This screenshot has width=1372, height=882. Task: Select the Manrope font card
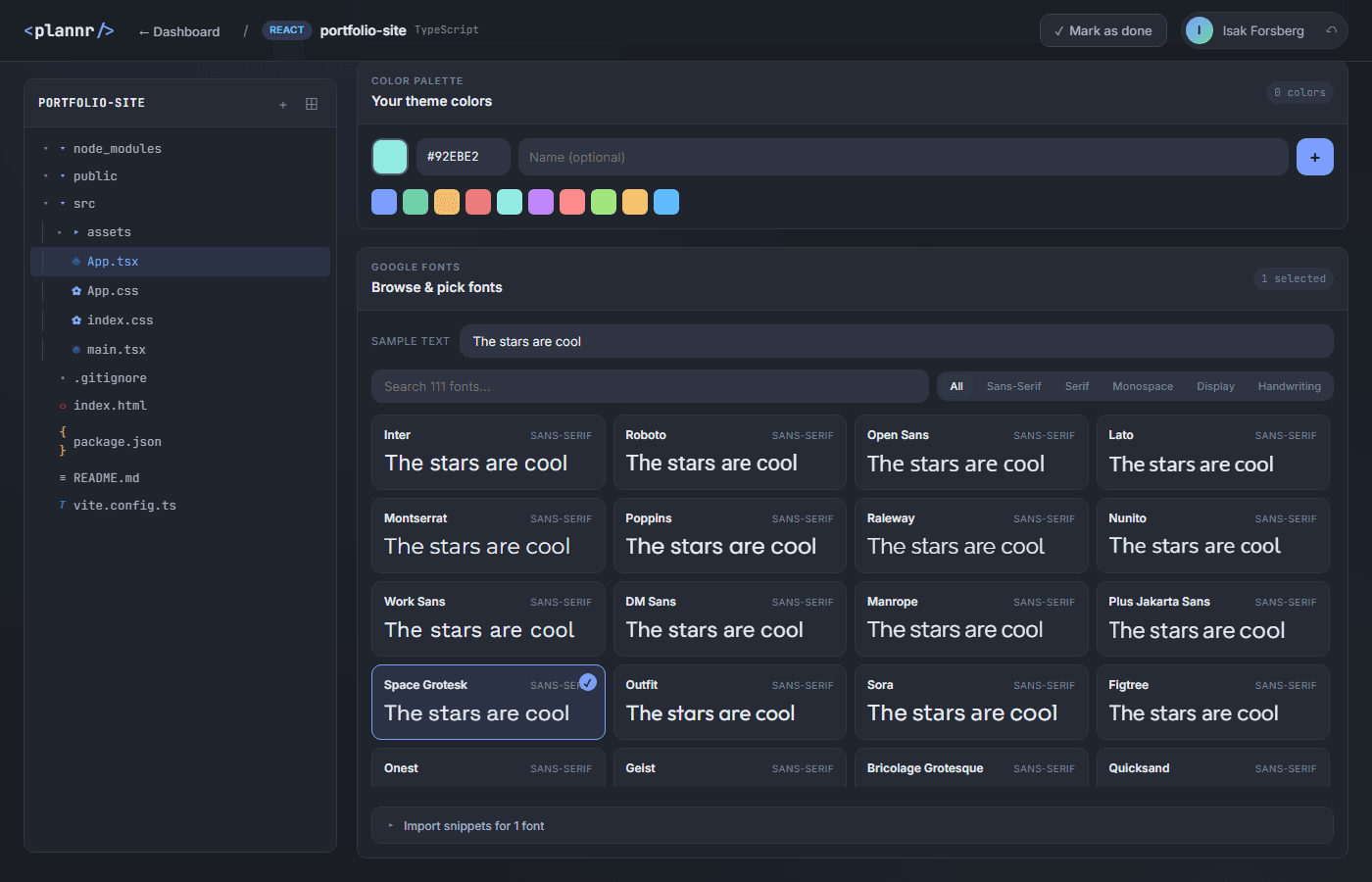coord(971,618)
